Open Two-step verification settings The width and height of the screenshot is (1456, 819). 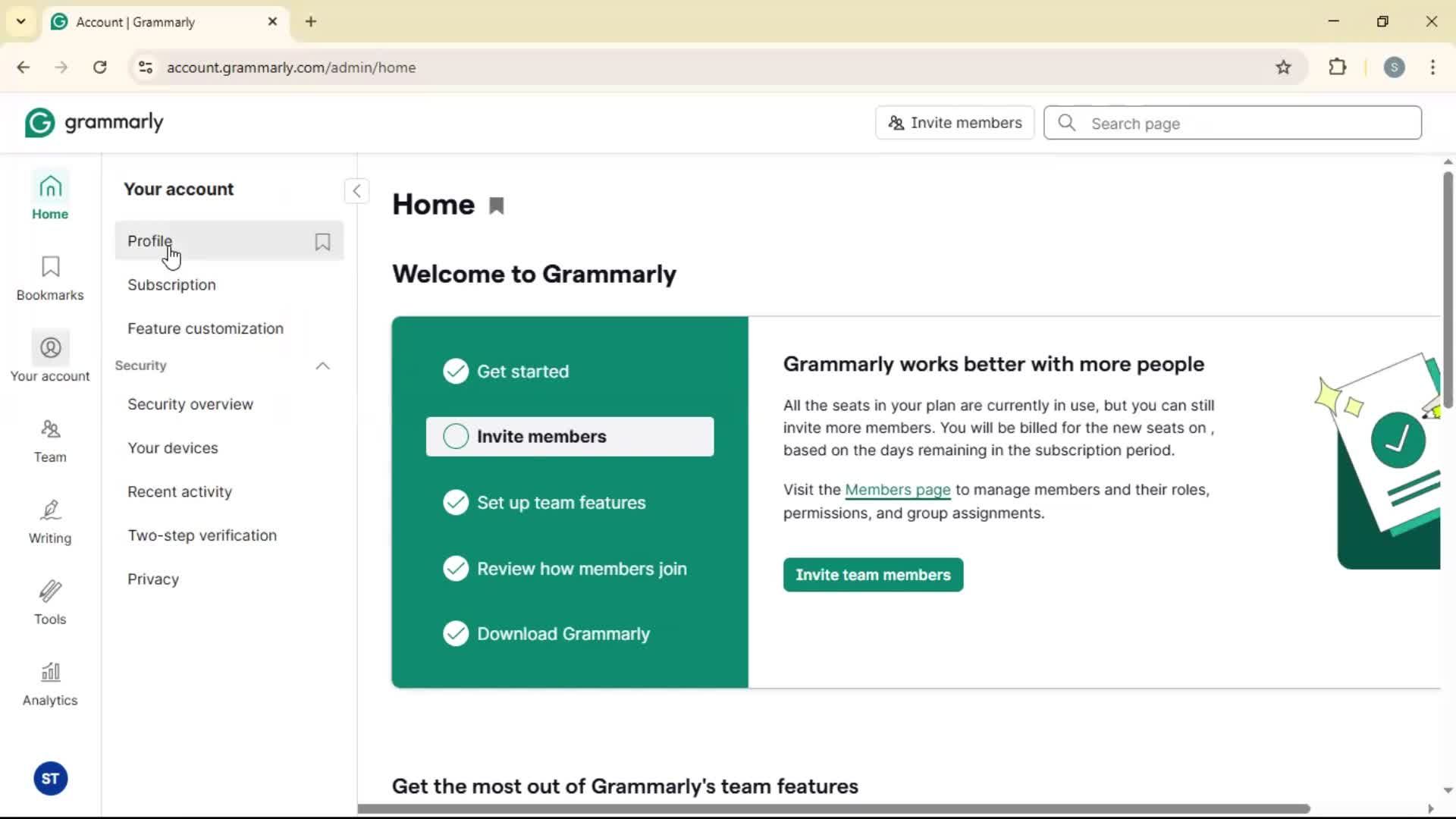click(x=202, y=535)
